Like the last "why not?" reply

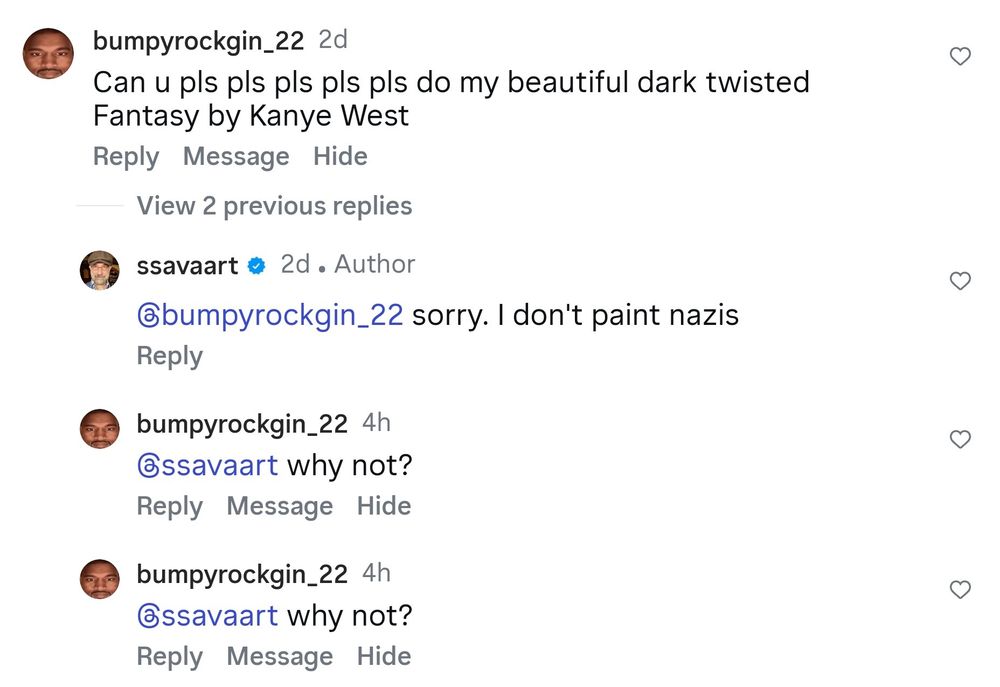click(960, 590)
